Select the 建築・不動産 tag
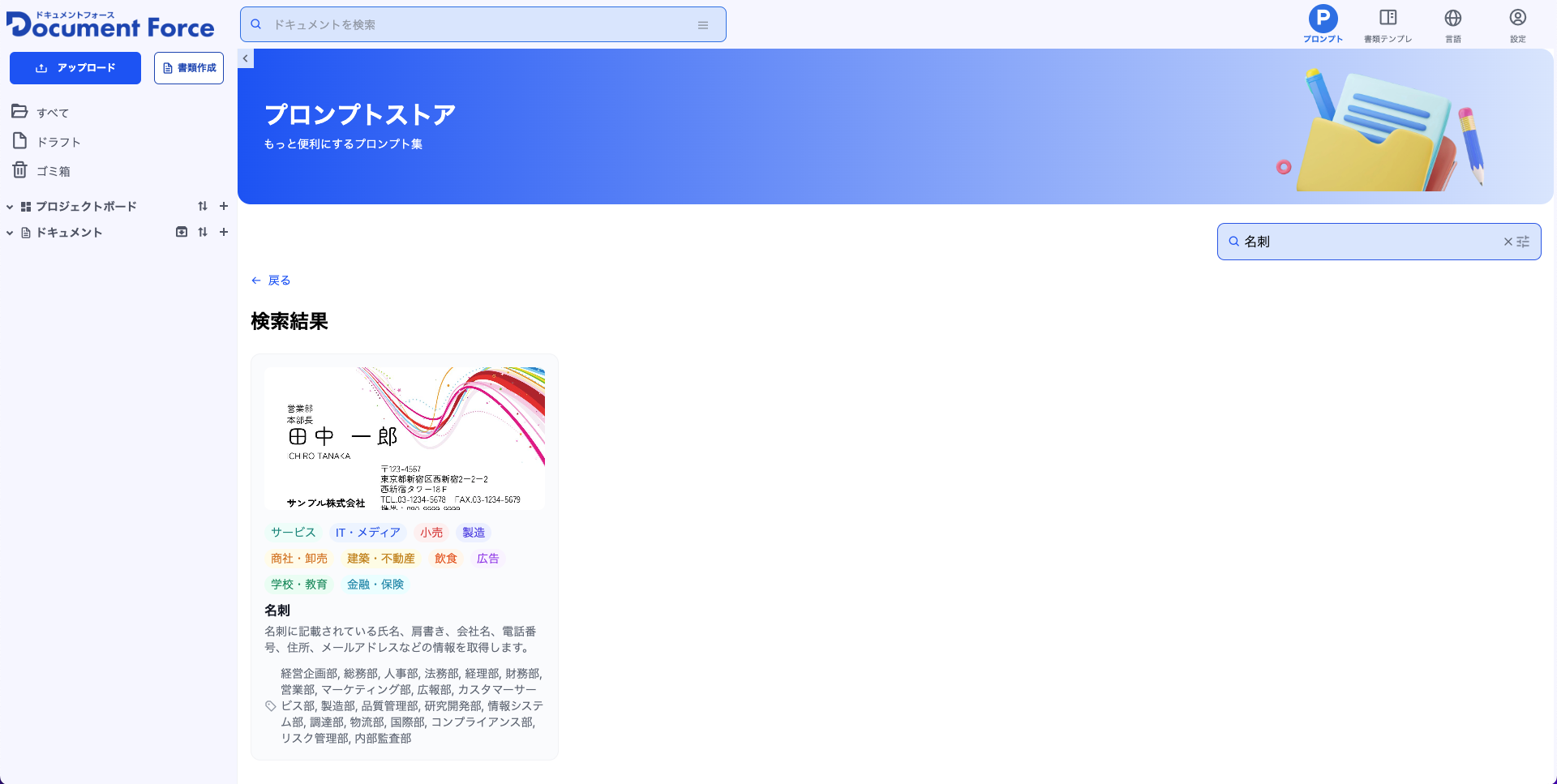 click(x=381, y=559)
